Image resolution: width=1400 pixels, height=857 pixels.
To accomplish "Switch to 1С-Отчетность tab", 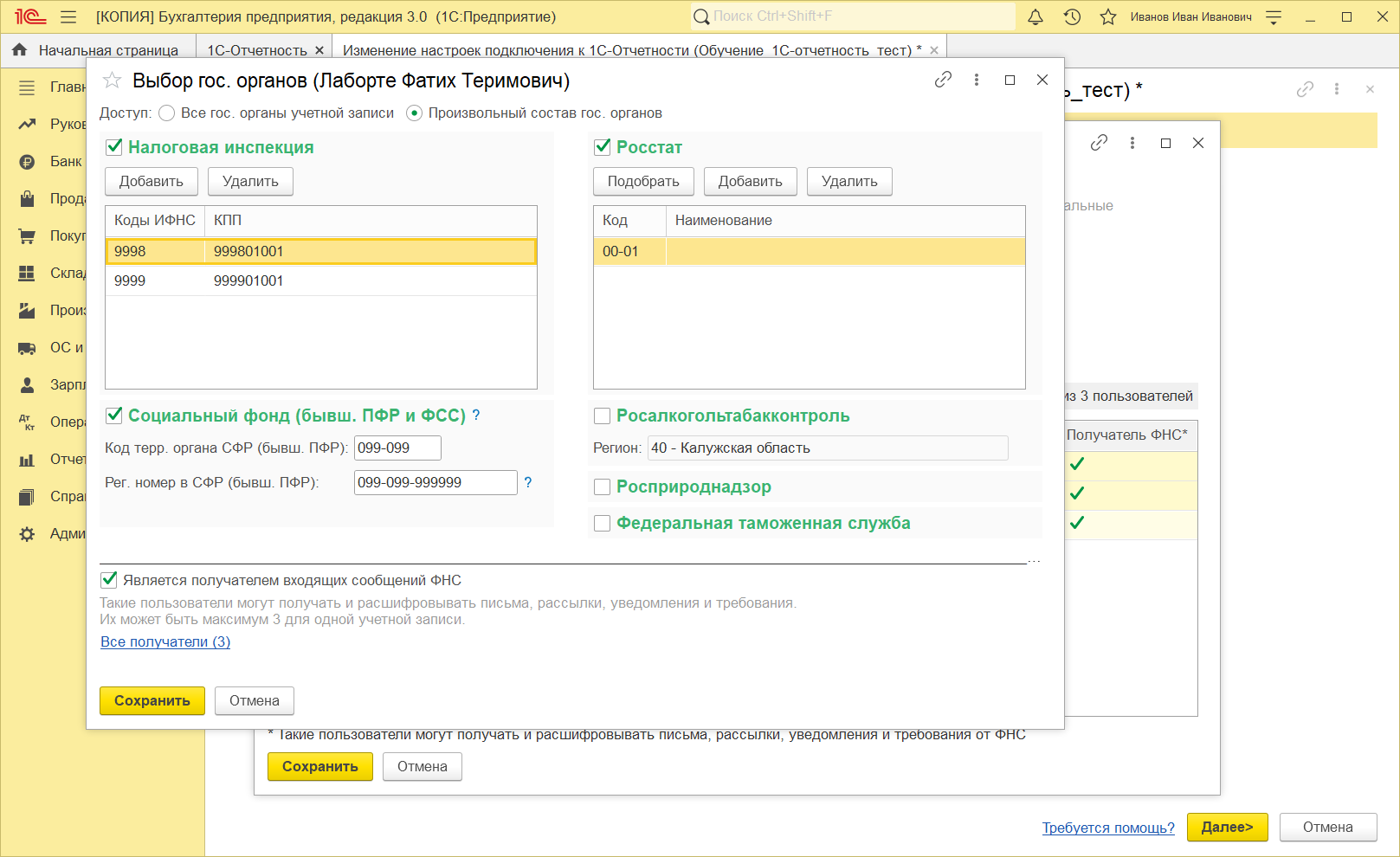I will coord(257,50).
